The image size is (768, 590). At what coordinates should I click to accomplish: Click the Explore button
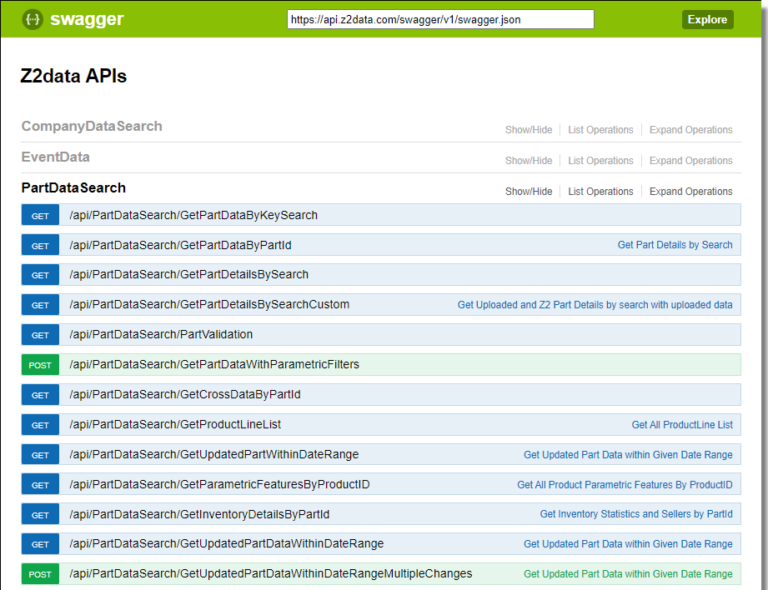point(707,20)
